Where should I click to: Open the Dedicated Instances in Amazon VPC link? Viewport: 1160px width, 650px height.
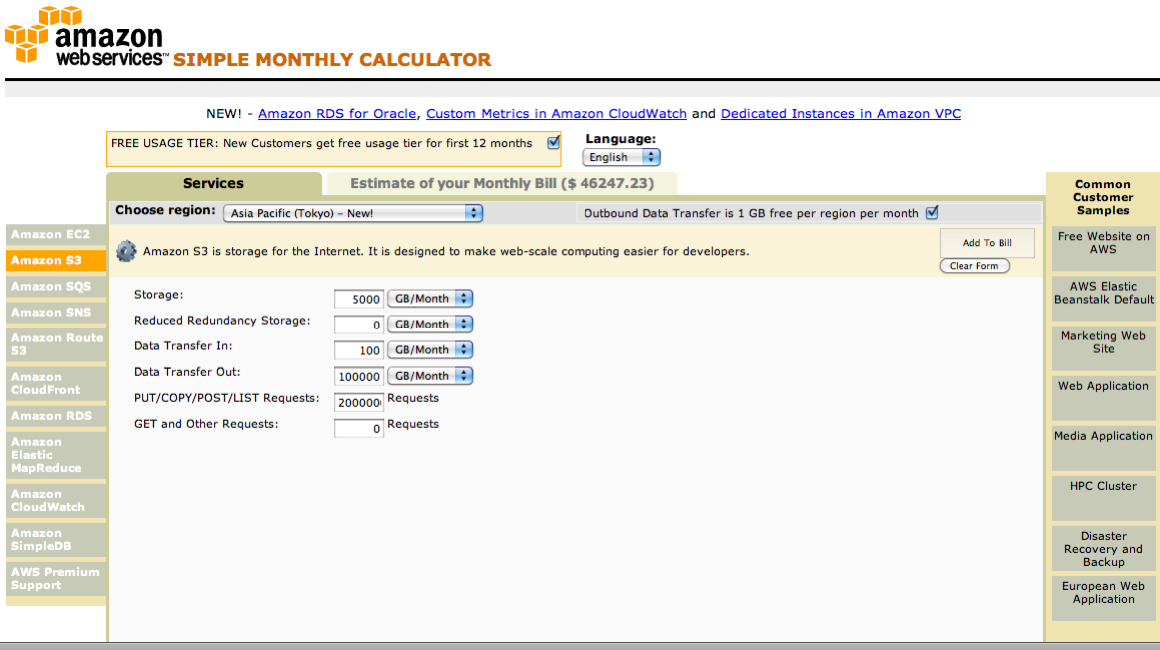(x=840, y=114)
